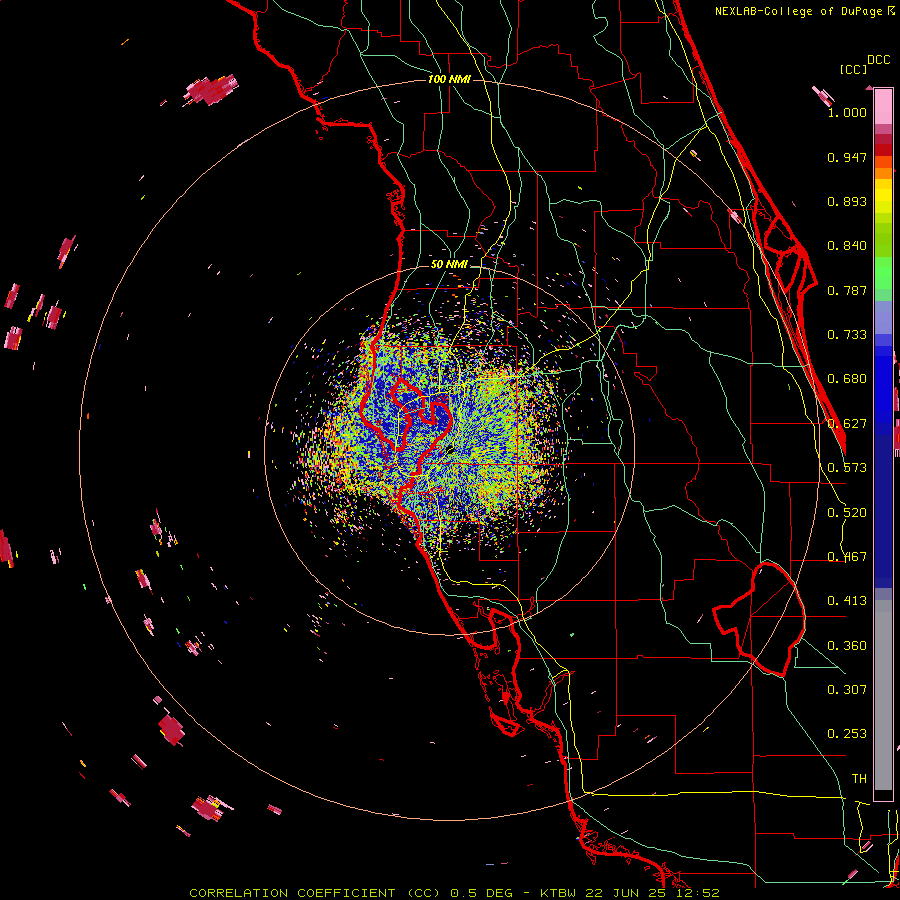Select the 0.840 scale value

(x=847, y=246)
